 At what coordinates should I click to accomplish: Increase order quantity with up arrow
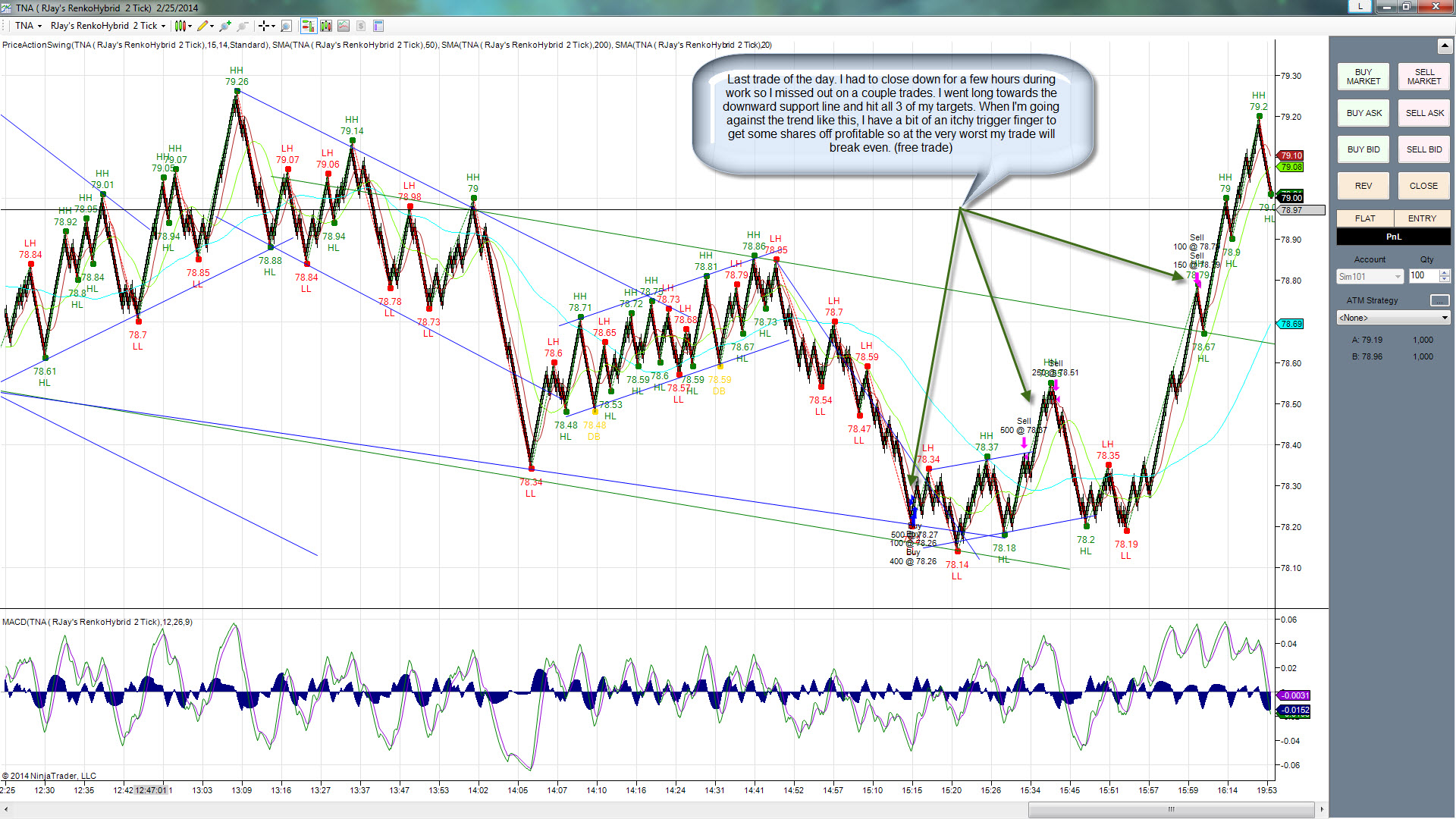coord(1445,273)
